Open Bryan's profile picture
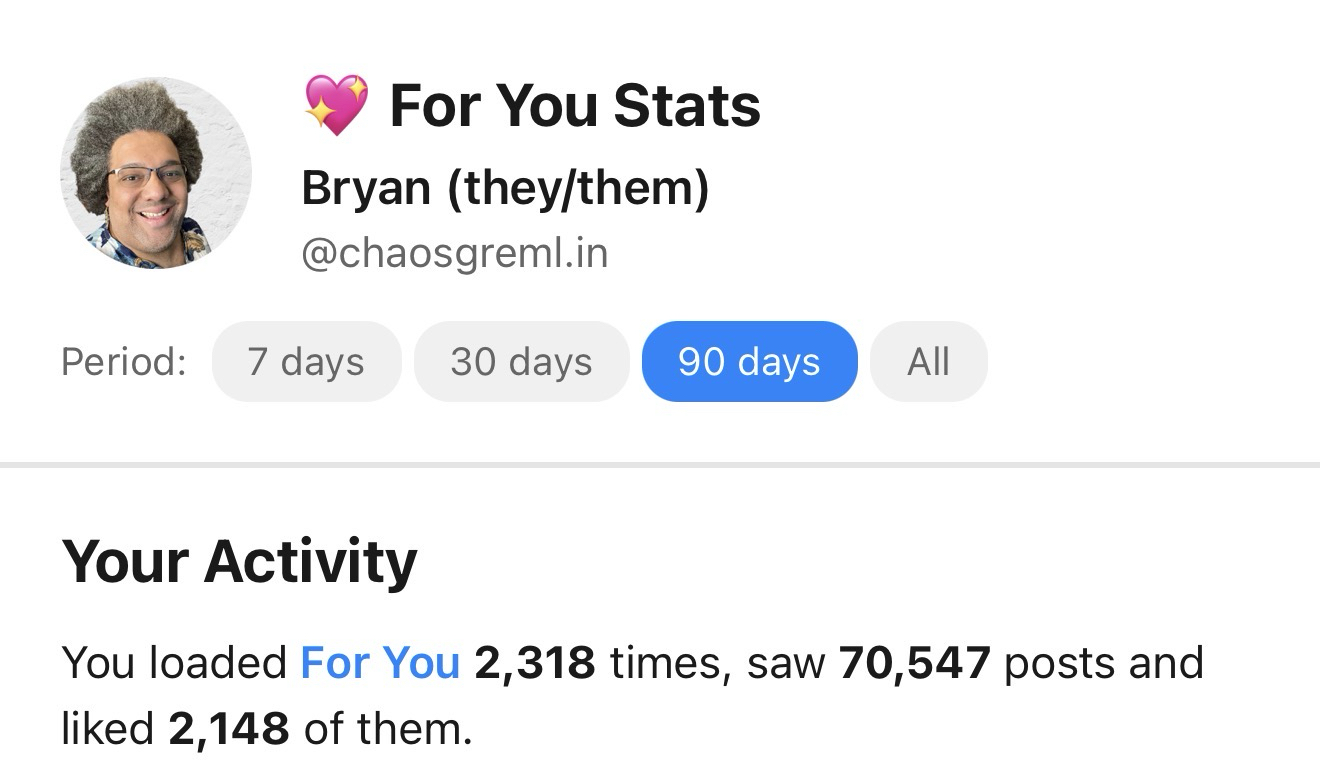Screen dimensions: 1320x780 [155, 173]
